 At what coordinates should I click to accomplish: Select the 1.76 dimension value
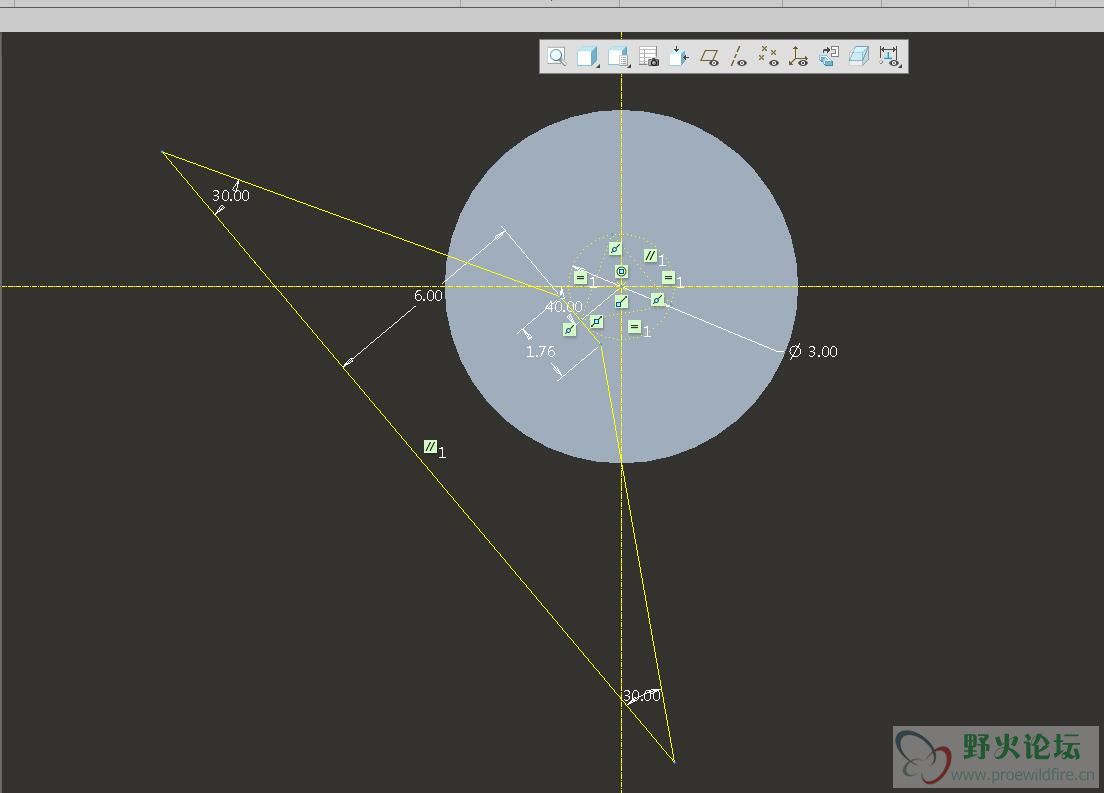pyautogui.click(x=540, y=351)
